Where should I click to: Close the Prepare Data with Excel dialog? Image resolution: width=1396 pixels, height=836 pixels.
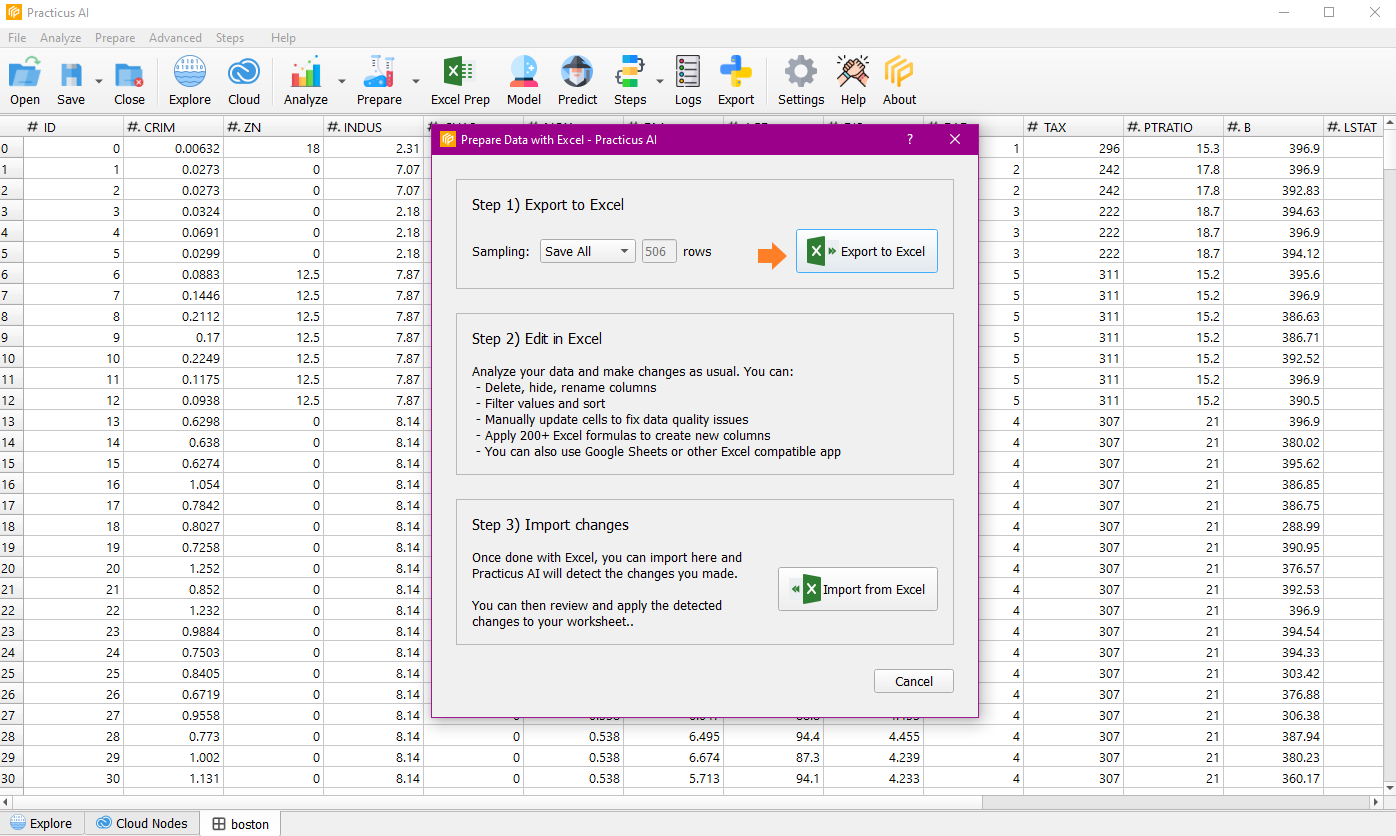[955, 139]
